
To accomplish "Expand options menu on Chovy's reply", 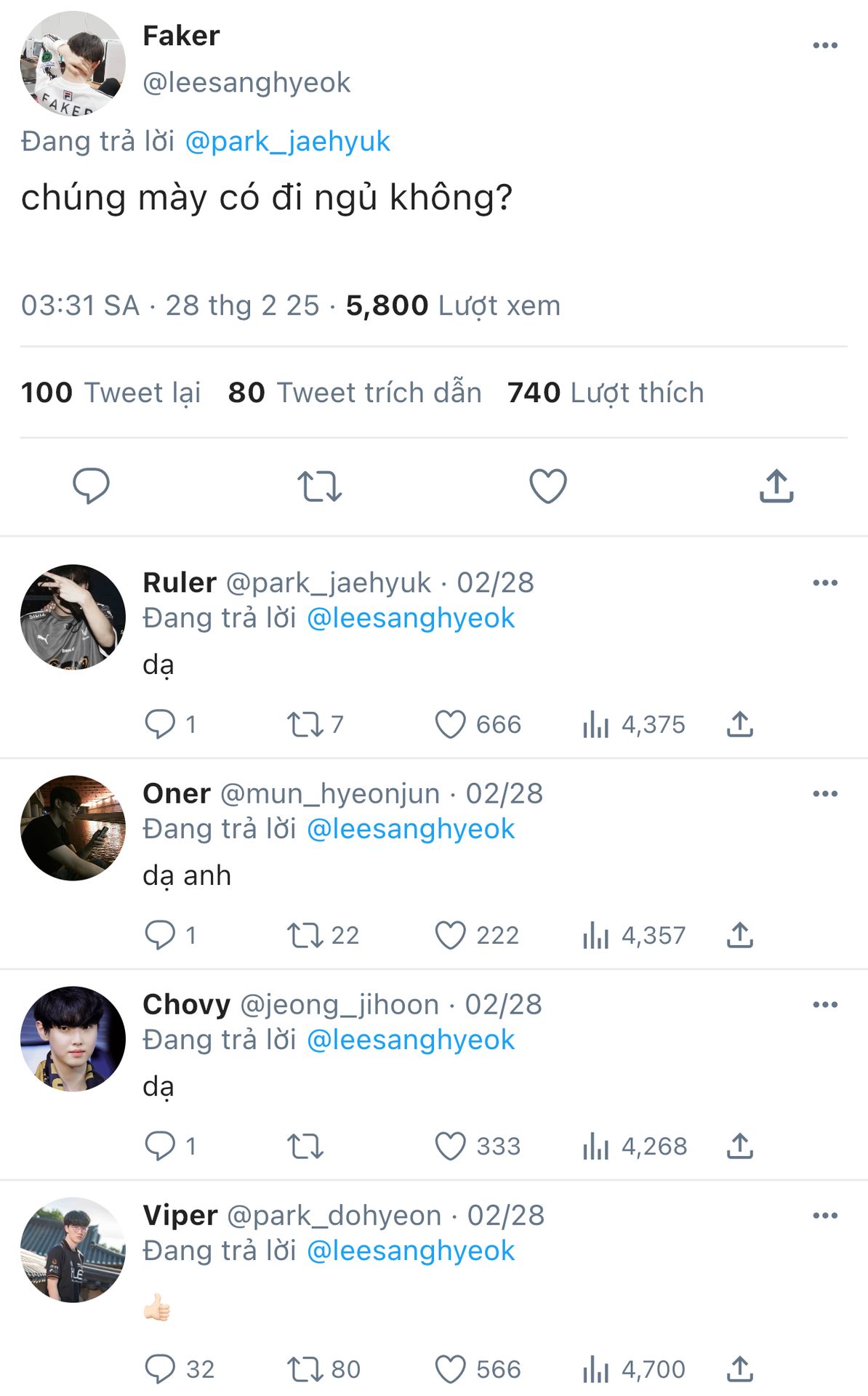I will (825, 1005).
